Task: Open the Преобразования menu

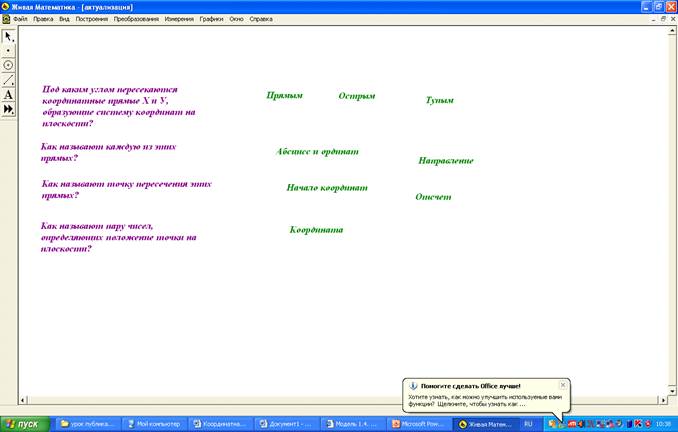Action: (136, 19)
